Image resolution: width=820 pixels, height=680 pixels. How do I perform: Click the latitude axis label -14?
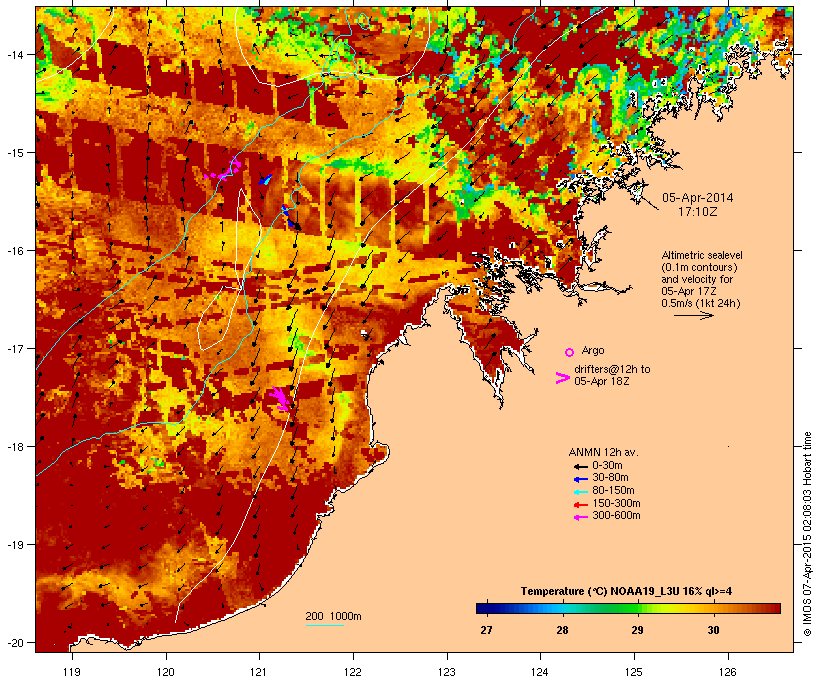pyautogui.click(x=14, y=54)
